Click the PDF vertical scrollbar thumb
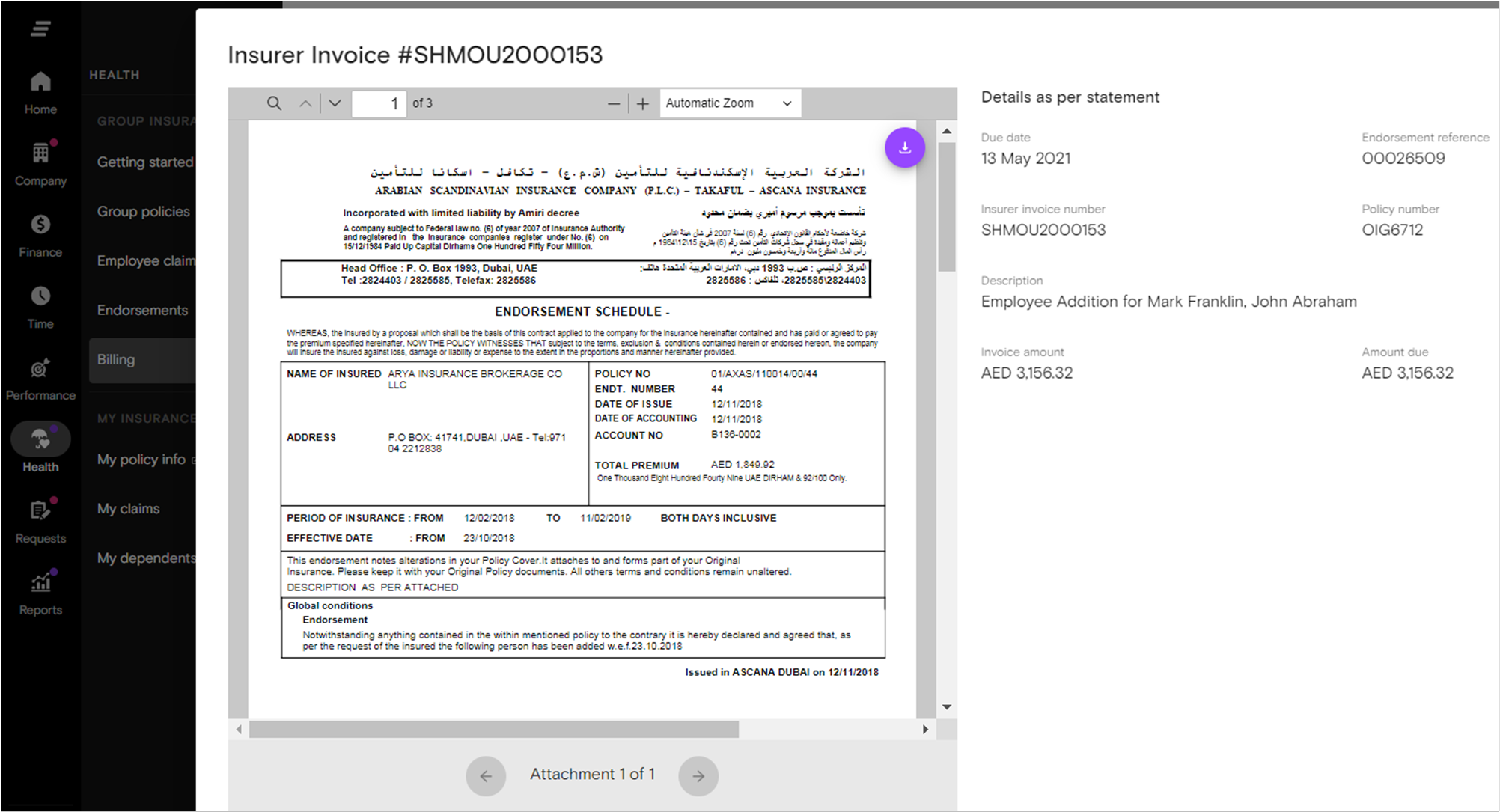The height and width of the screenshot is (812, 1500). coord(947,207)
